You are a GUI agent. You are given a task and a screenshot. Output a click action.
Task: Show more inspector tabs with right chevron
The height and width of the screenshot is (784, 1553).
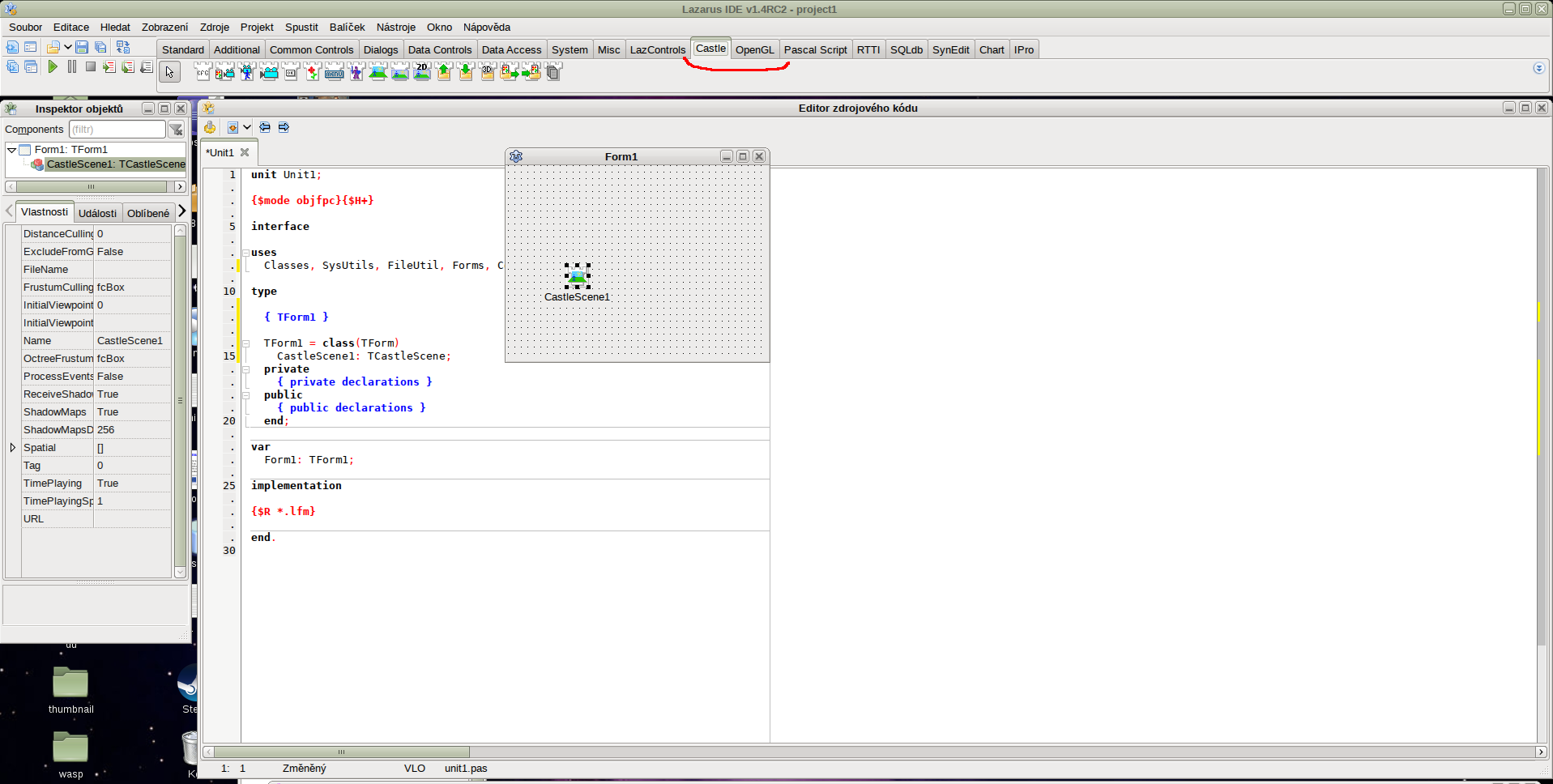[181, 211]
